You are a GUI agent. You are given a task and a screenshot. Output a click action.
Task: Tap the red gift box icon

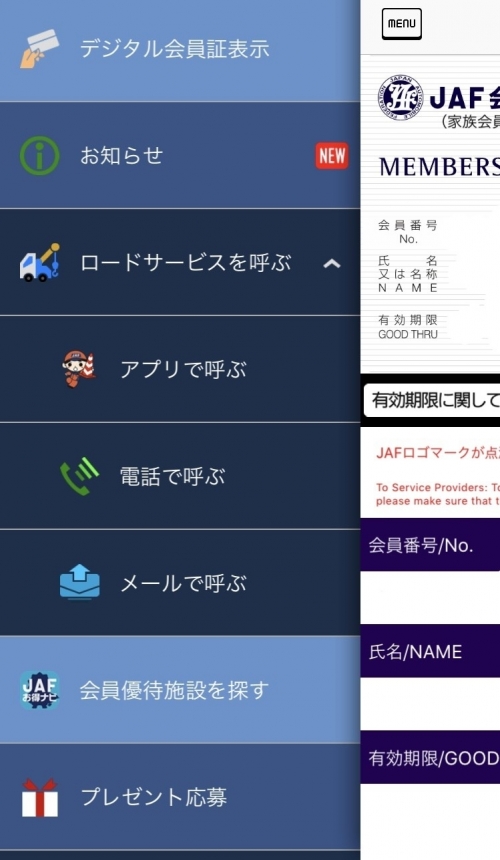(x=39, y=797)
